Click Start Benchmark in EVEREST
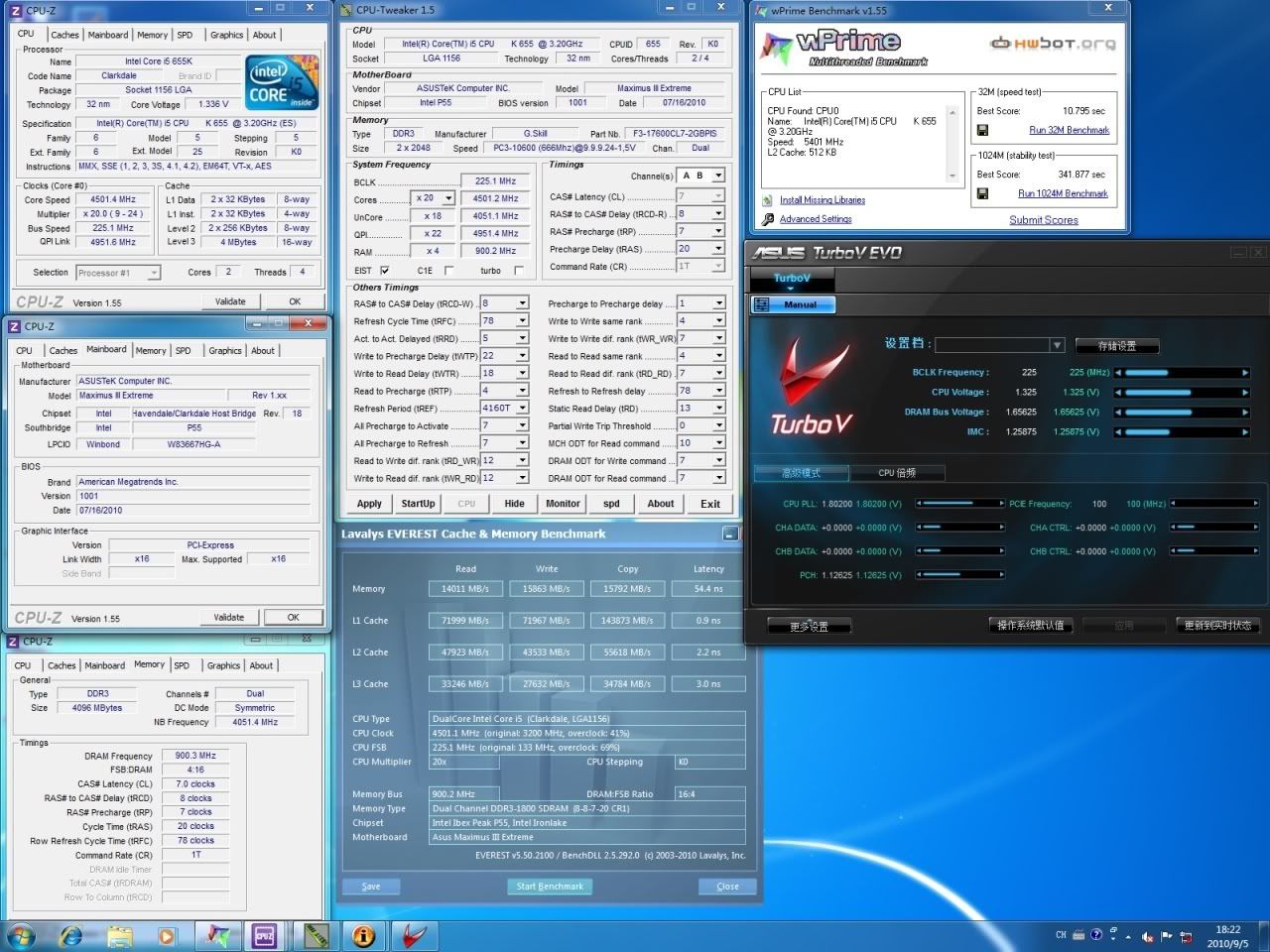The width and height of the screenshot is (1270, 952). point(550,887)
